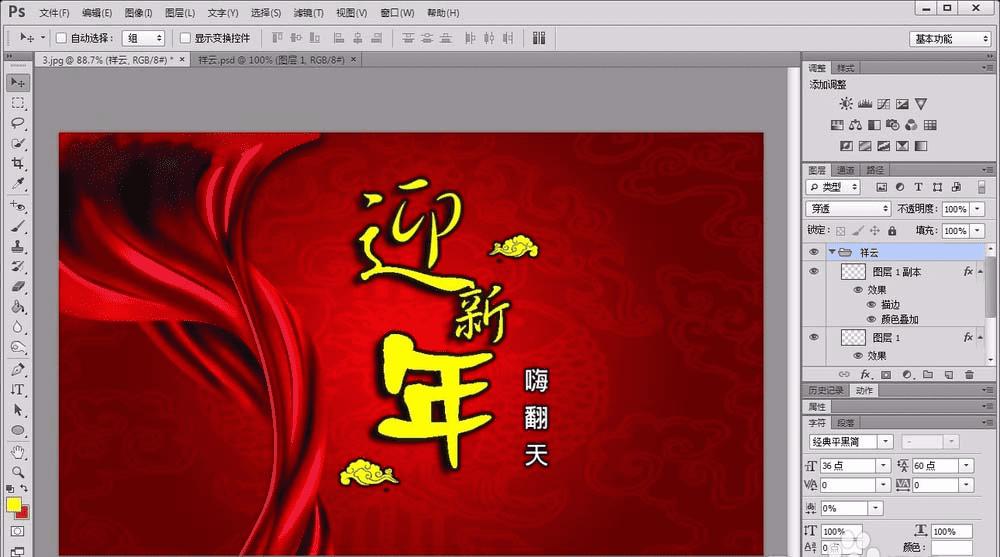Add a layer mask from the layers panel
Screen dimensions: 1000x557
pos(886,375)
